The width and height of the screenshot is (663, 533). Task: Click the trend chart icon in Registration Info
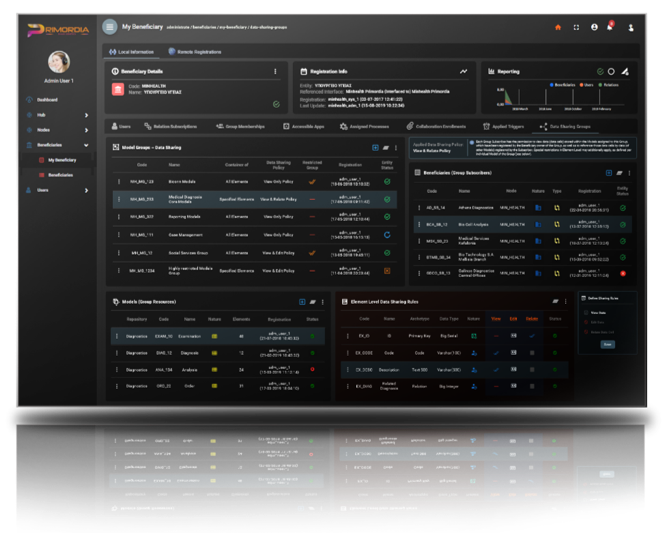(463, 71)
